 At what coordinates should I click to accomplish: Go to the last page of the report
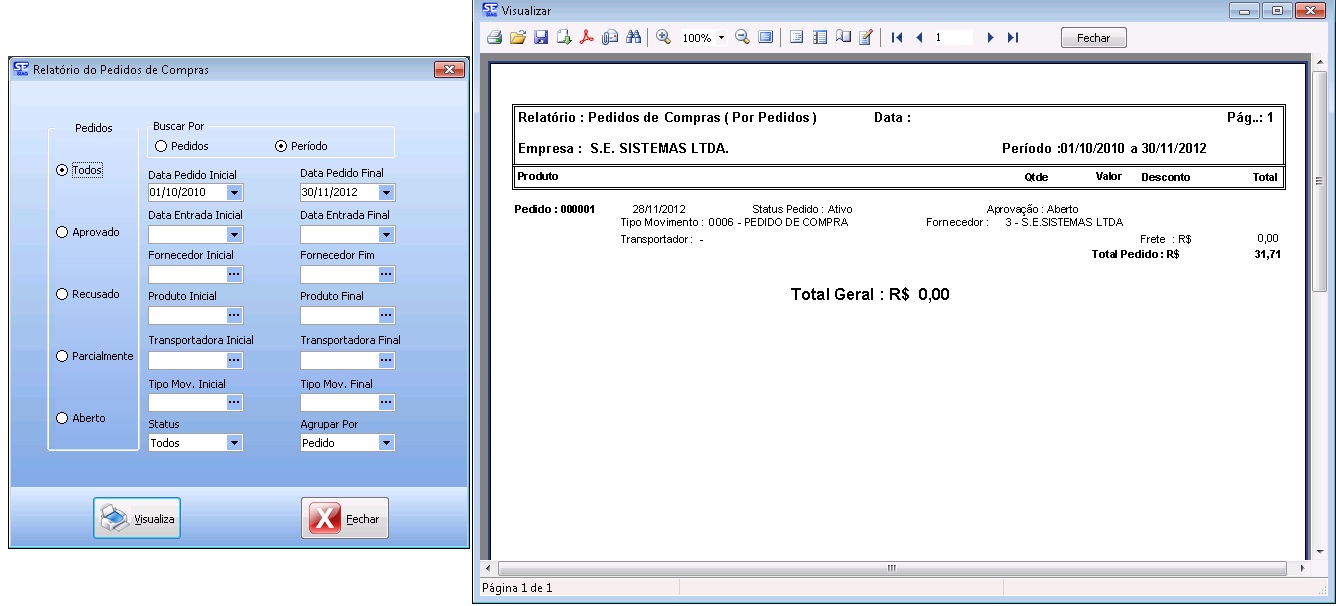tap(1013, 38)
